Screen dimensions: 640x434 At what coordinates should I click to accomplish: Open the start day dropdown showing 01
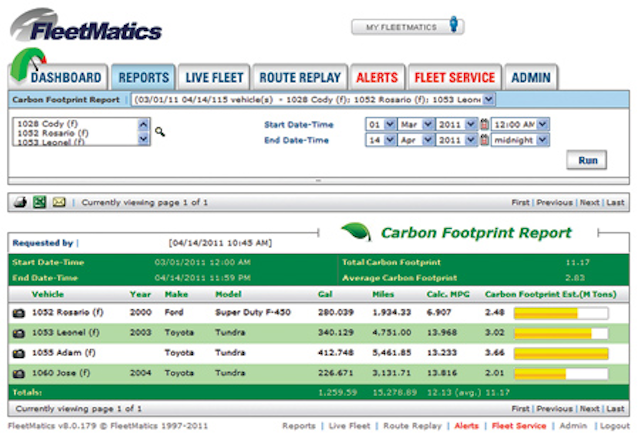tap(380, 124)
